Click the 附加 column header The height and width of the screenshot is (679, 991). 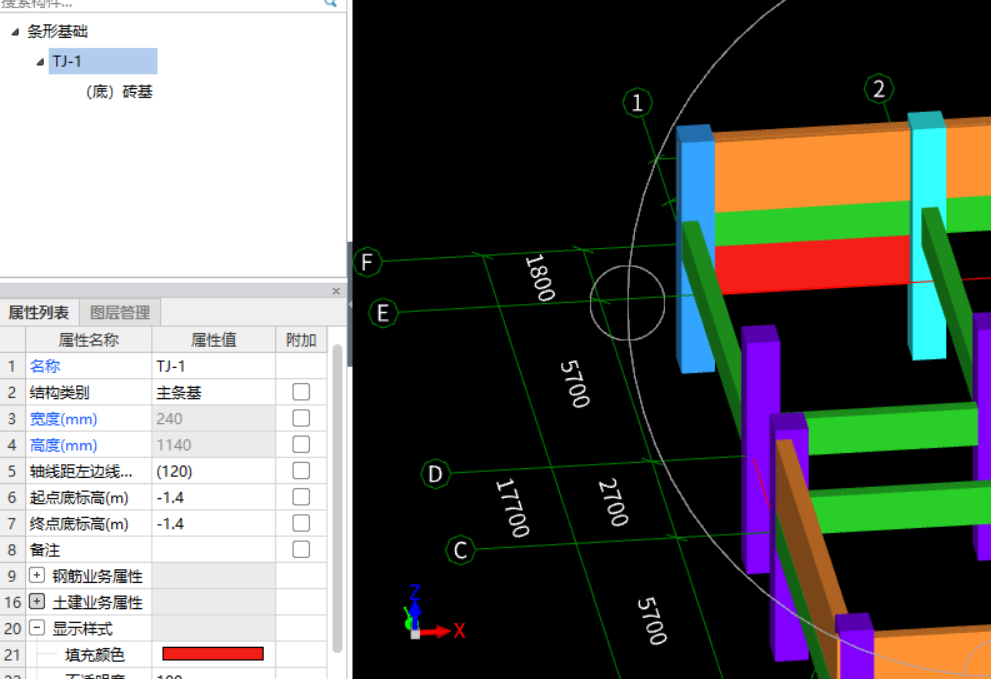click(301, 340)
